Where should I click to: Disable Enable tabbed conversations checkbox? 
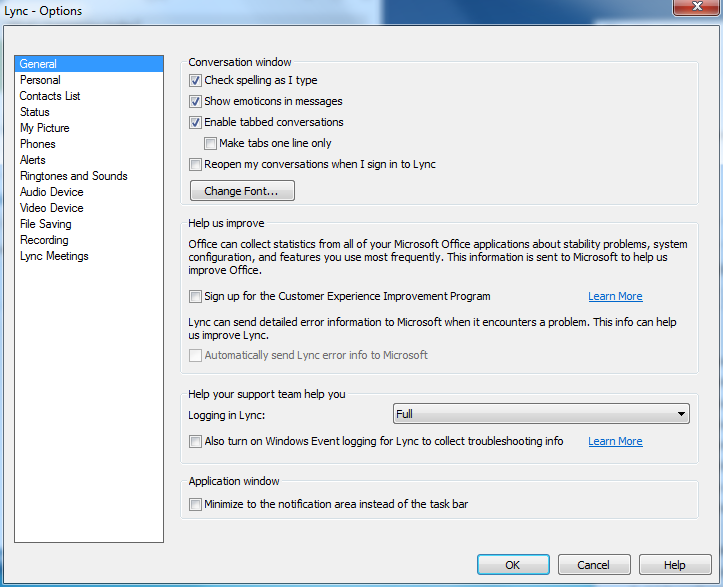[x=195, y=123]
